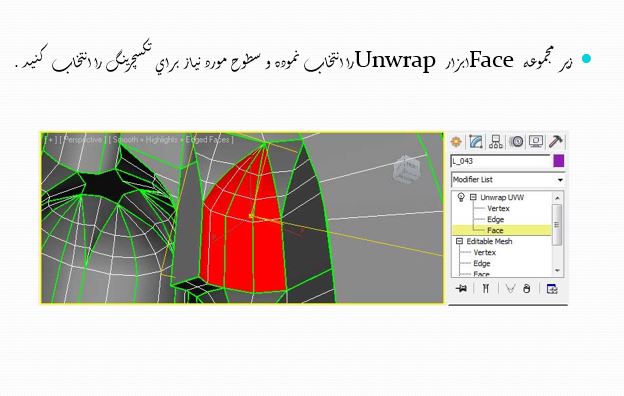Select Edge under Unwrap UVW

495,219
